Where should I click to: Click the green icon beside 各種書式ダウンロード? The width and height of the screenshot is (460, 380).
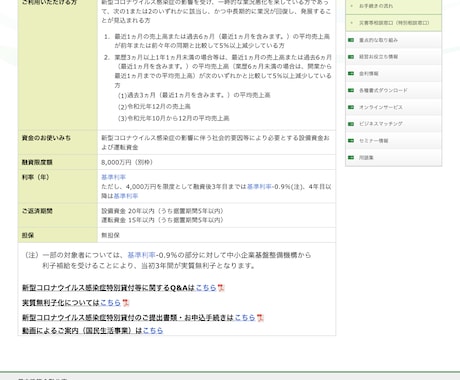(x=351, y=90)
